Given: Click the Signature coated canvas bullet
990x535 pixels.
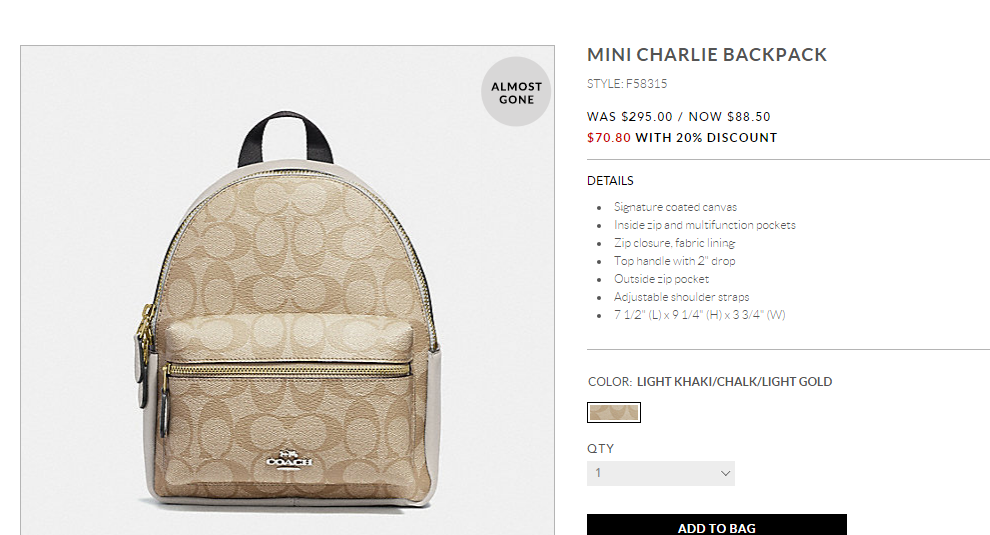Looking at the screenshot, I should 675,207.
